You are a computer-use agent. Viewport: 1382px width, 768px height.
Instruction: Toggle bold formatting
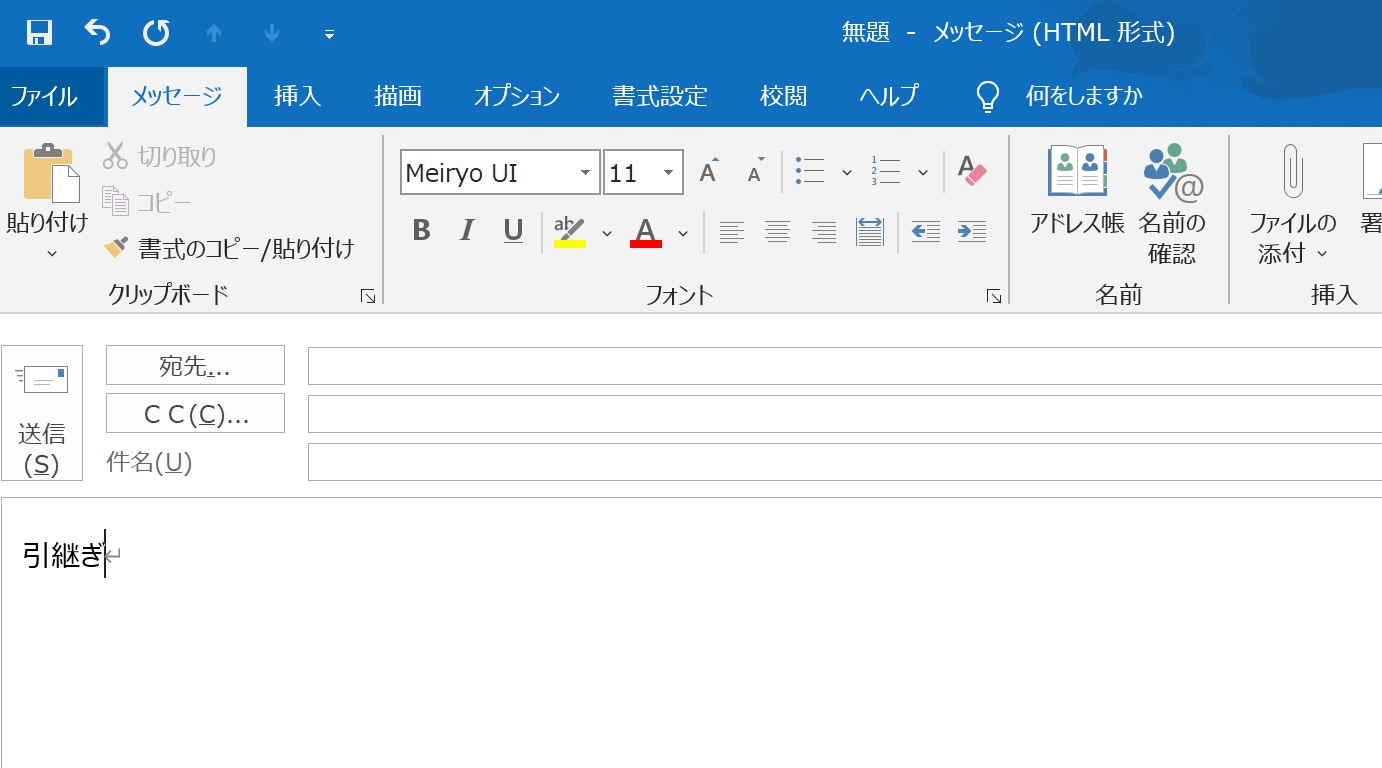tap(421, 231)
